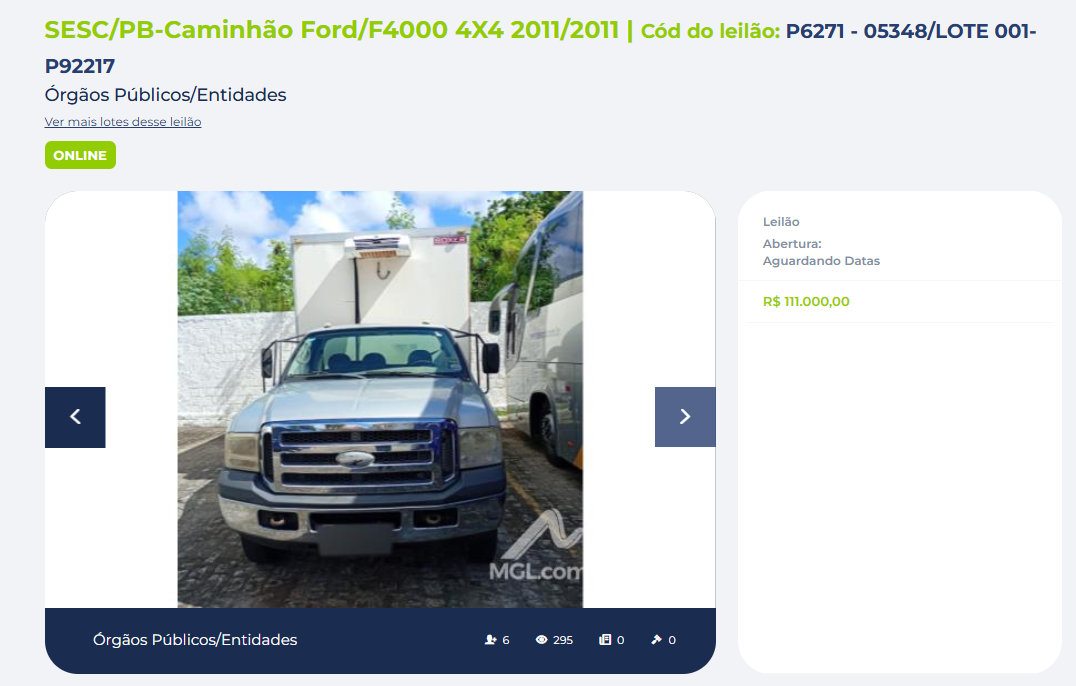Viewport: 1076px width, 686px height.
Task: Click the Órgãos Públicos/Entidades subtitle below the title
Action: [x=165, y=95]
